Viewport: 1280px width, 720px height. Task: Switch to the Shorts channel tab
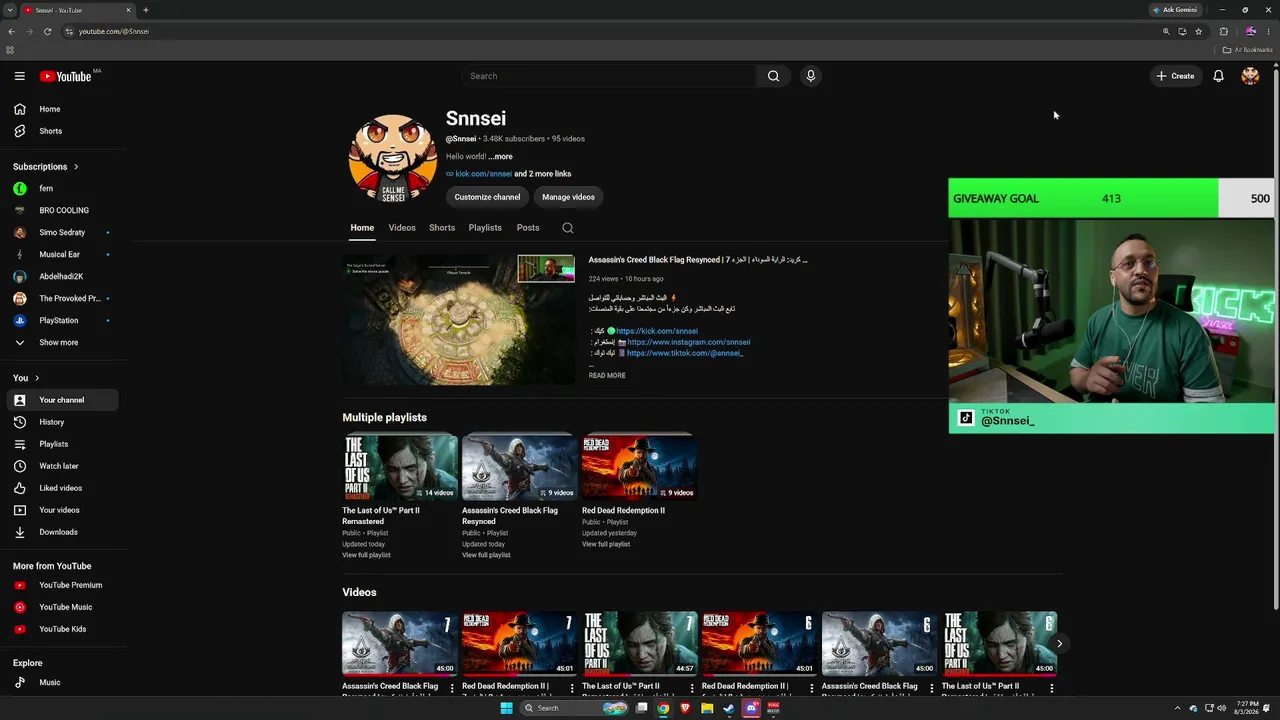442,228
